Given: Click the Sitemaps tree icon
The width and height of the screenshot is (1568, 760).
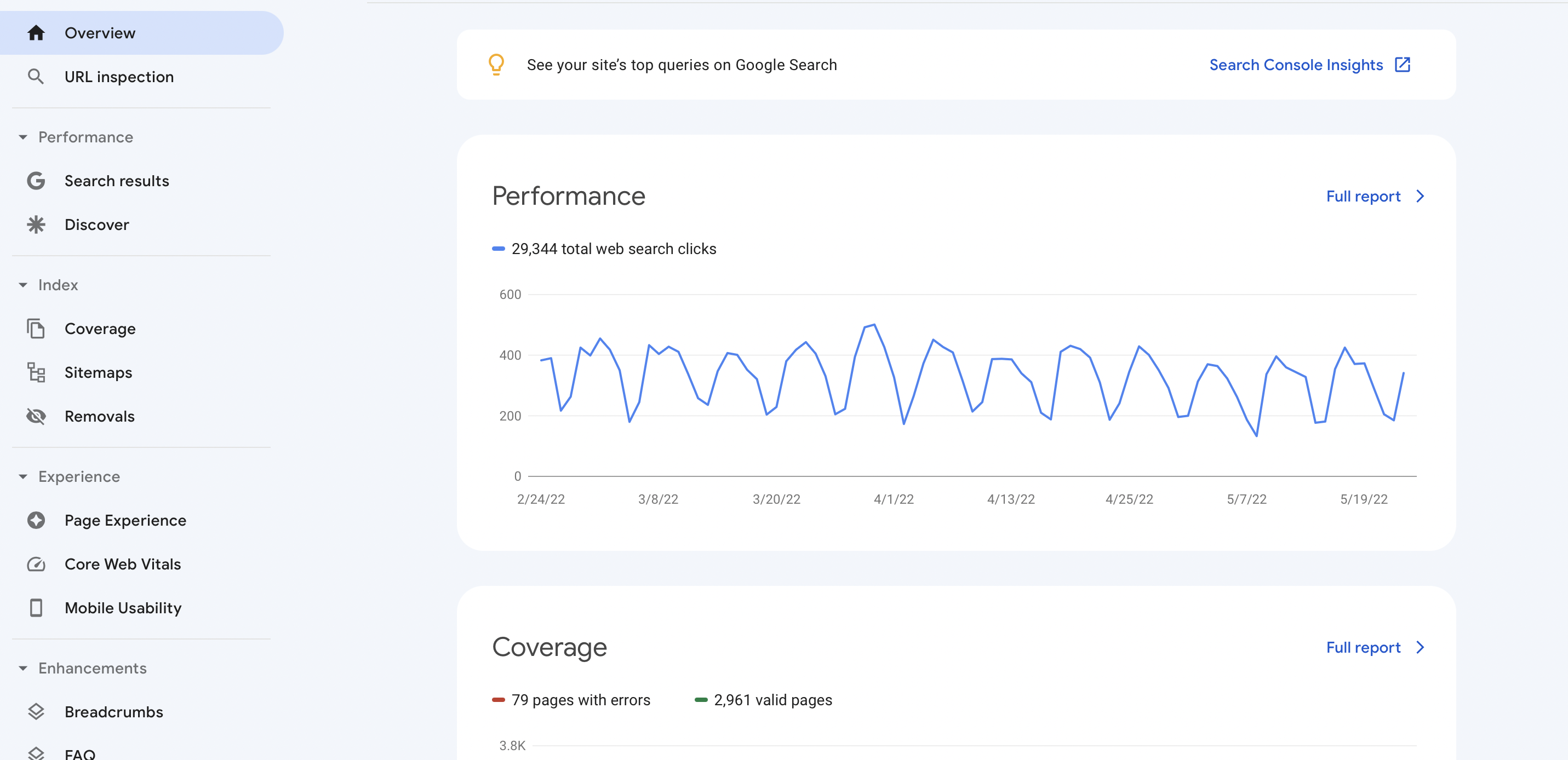Looking at the screenshot, I should pyautogui.click(x=36, y=372).
